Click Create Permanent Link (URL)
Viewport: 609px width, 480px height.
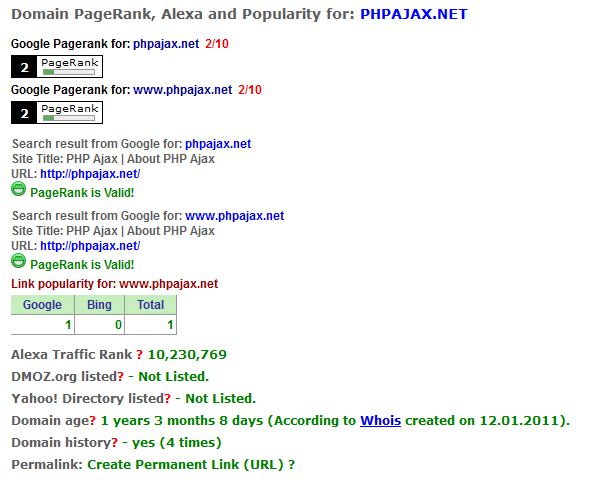tap(185, 464)
